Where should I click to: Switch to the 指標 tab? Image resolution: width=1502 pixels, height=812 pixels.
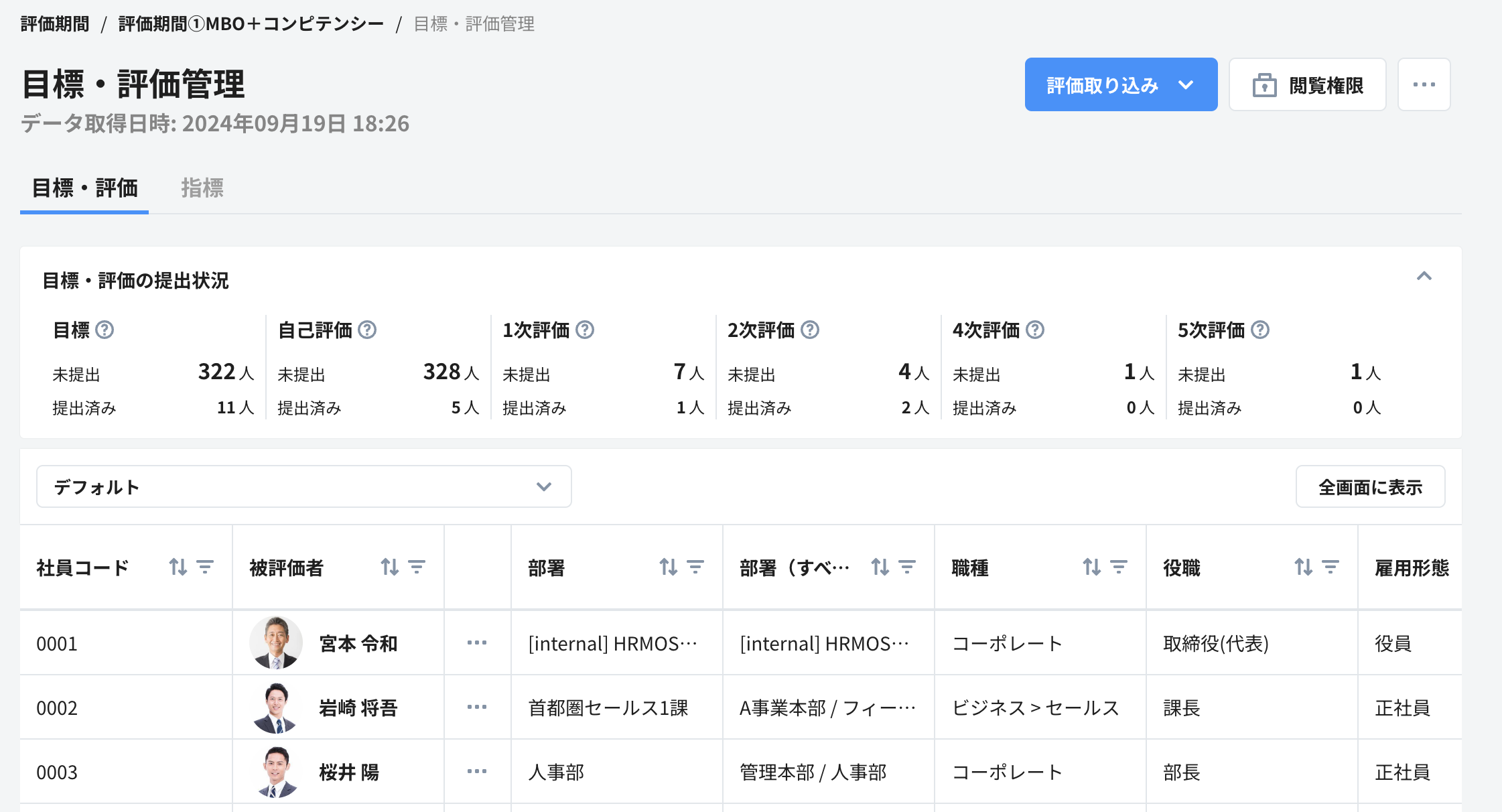pyautogui.click(x=202, y=189)
